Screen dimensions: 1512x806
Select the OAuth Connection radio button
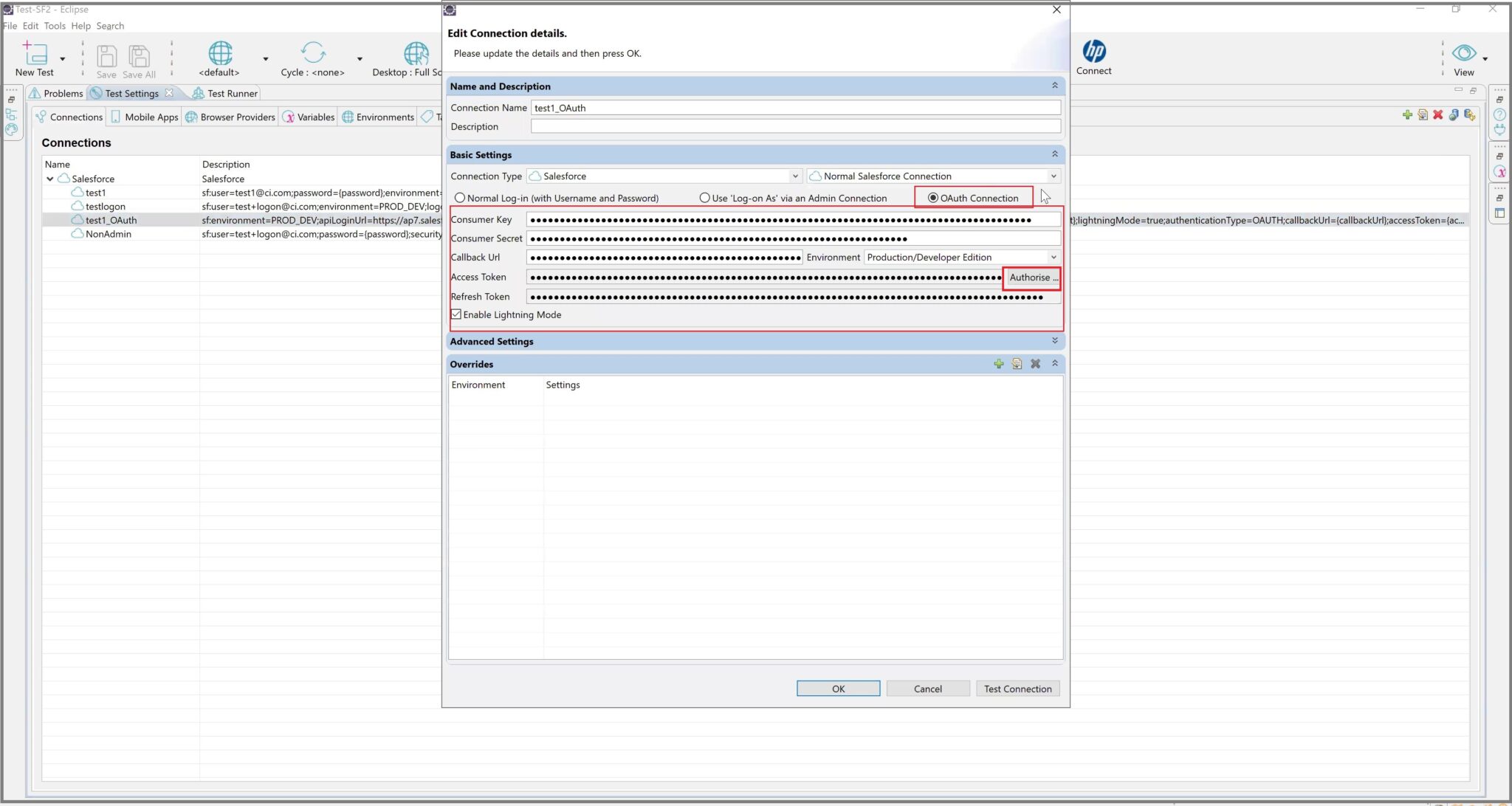pos(932,198)
